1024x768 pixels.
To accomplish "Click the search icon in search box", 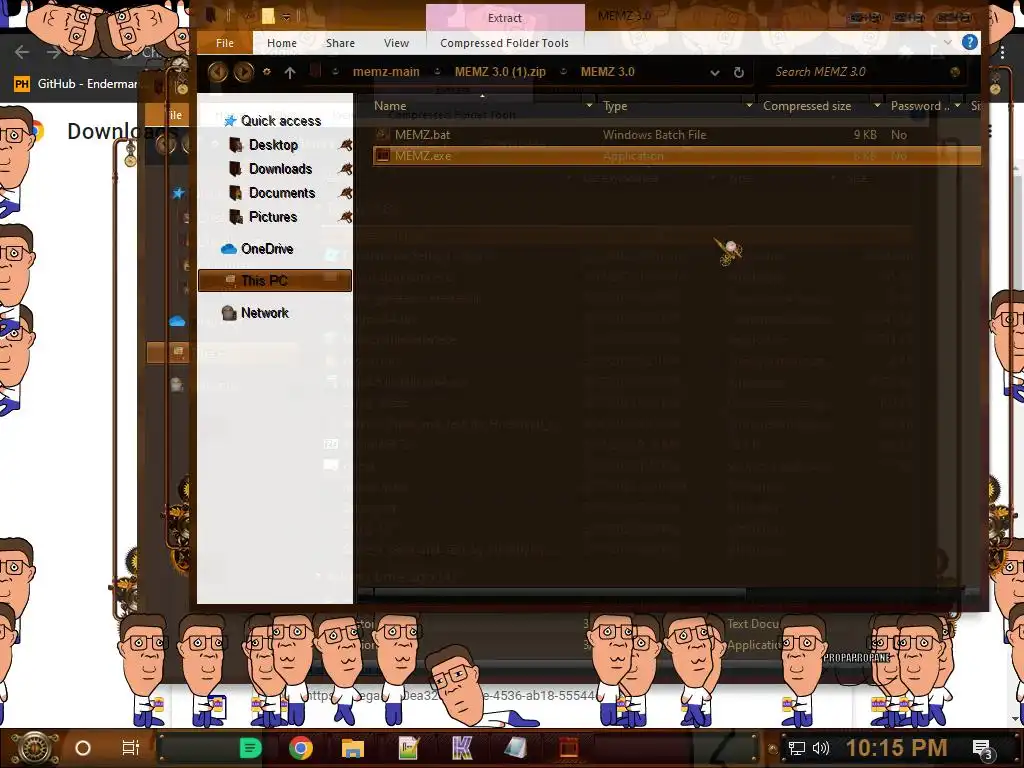I will [x=955, y=72].
